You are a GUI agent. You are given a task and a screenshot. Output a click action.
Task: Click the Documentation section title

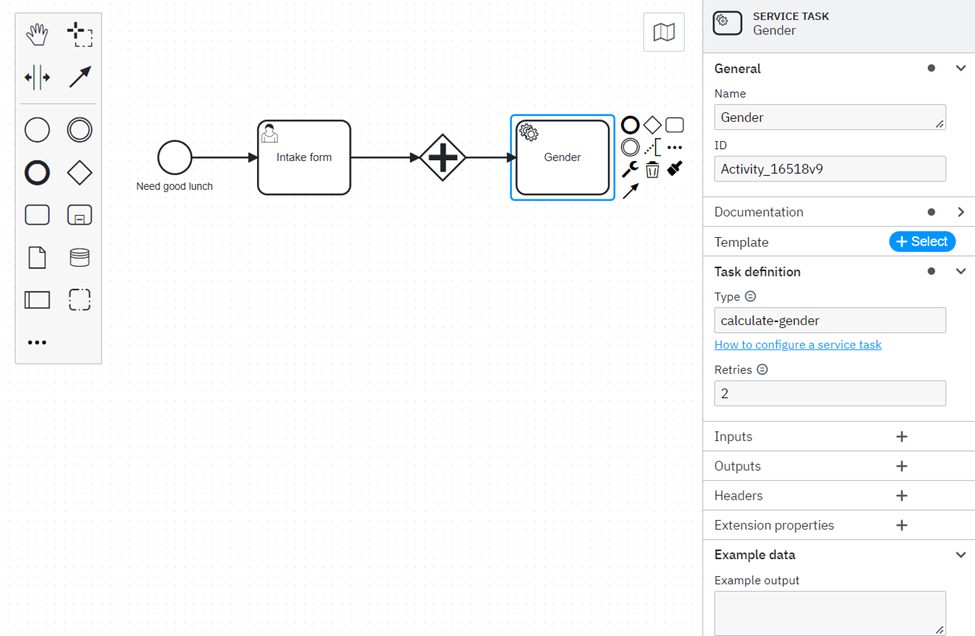759,212
